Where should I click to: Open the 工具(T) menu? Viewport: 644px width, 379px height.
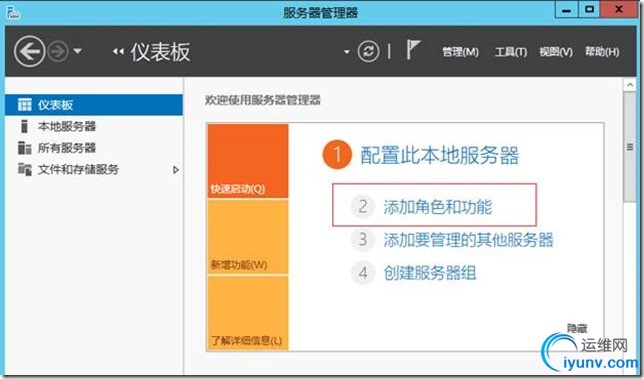pos(511,52)
